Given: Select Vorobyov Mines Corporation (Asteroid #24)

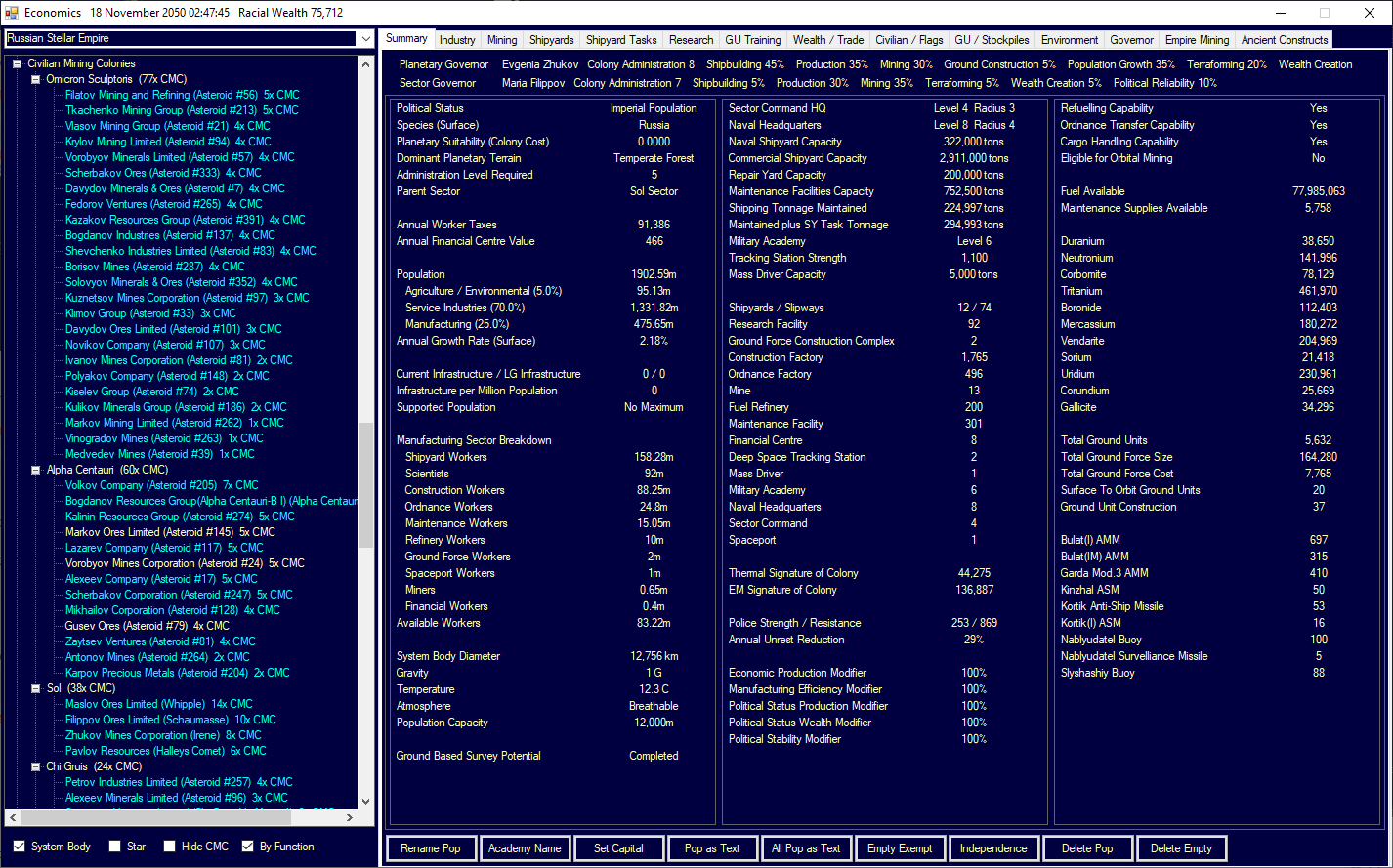Looking at the screenshot, I should click(x=186, y=563).
